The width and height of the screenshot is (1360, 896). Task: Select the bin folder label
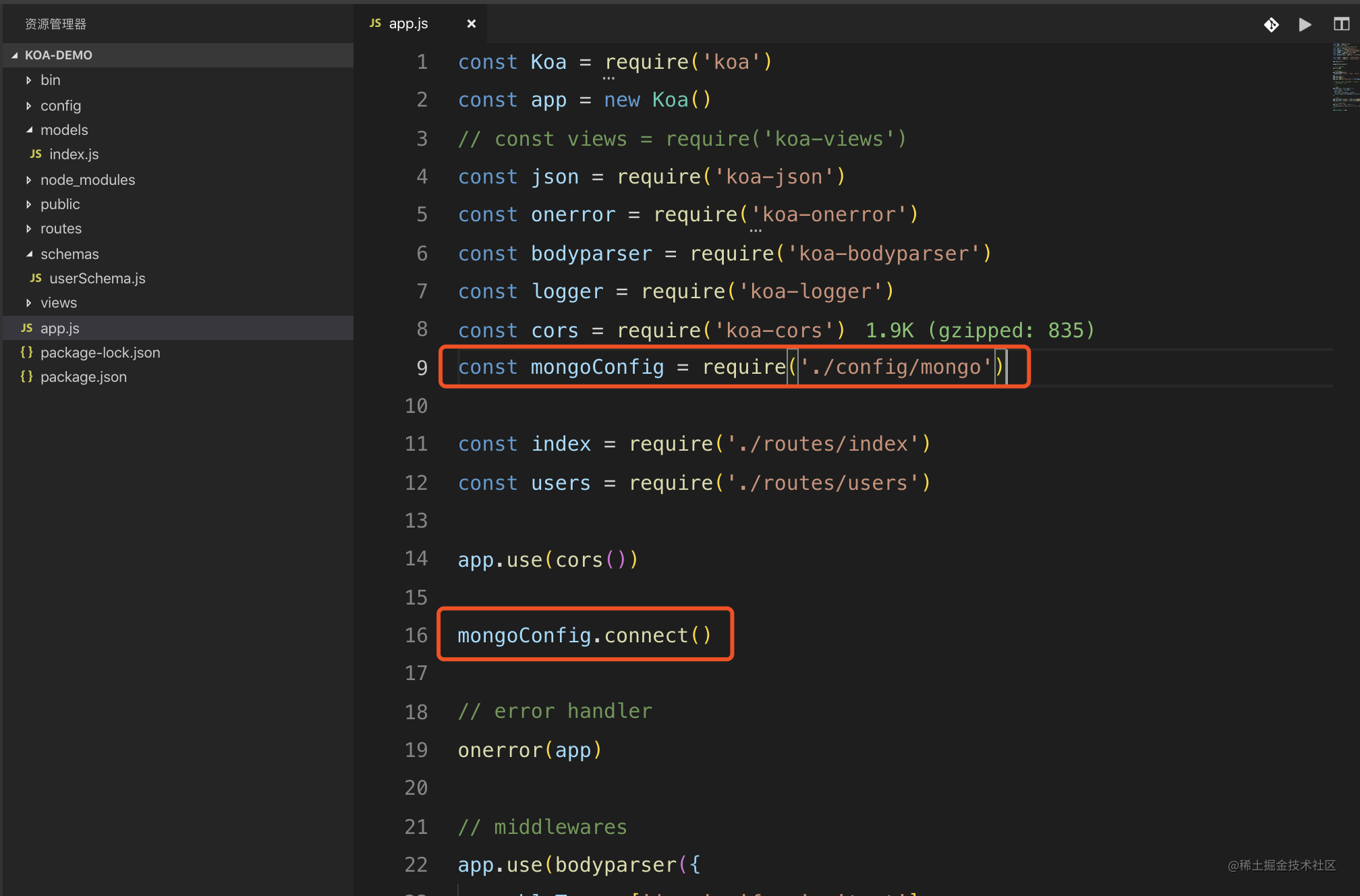51,80
